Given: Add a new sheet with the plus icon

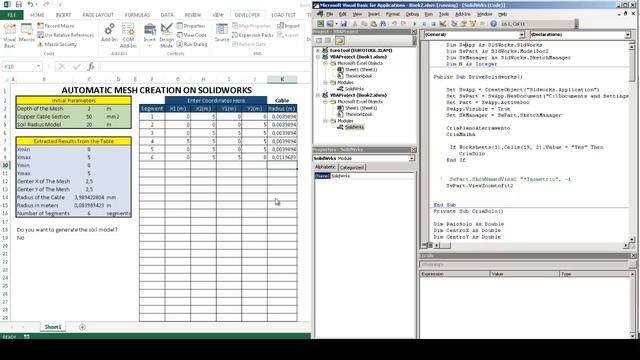Looking at the screenshot, I should pyautogui.click(x=82, y=327).
